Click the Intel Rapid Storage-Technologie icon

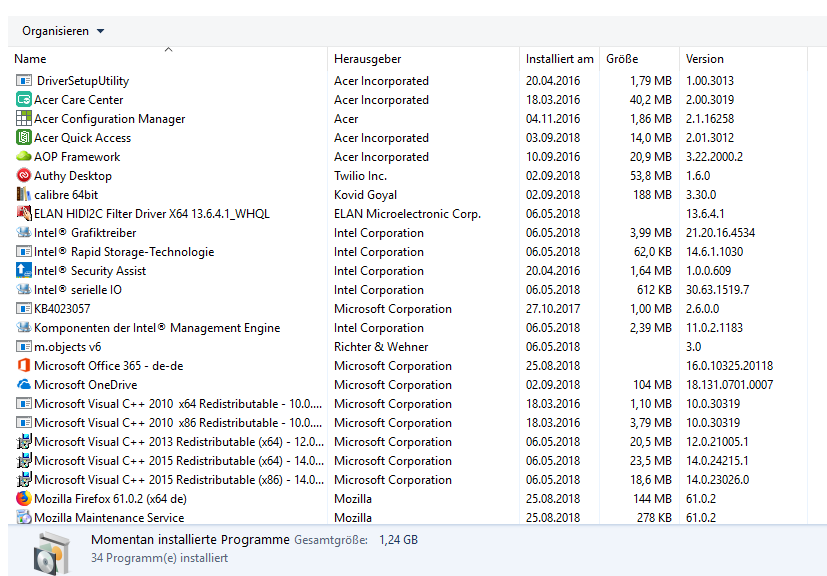pos(24,252)
